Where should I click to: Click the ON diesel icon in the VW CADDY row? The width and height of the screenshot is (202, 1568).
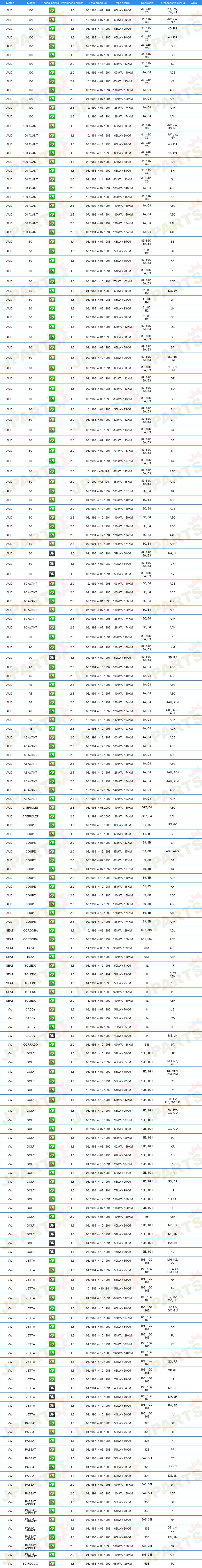click(x=52, y=1036)
